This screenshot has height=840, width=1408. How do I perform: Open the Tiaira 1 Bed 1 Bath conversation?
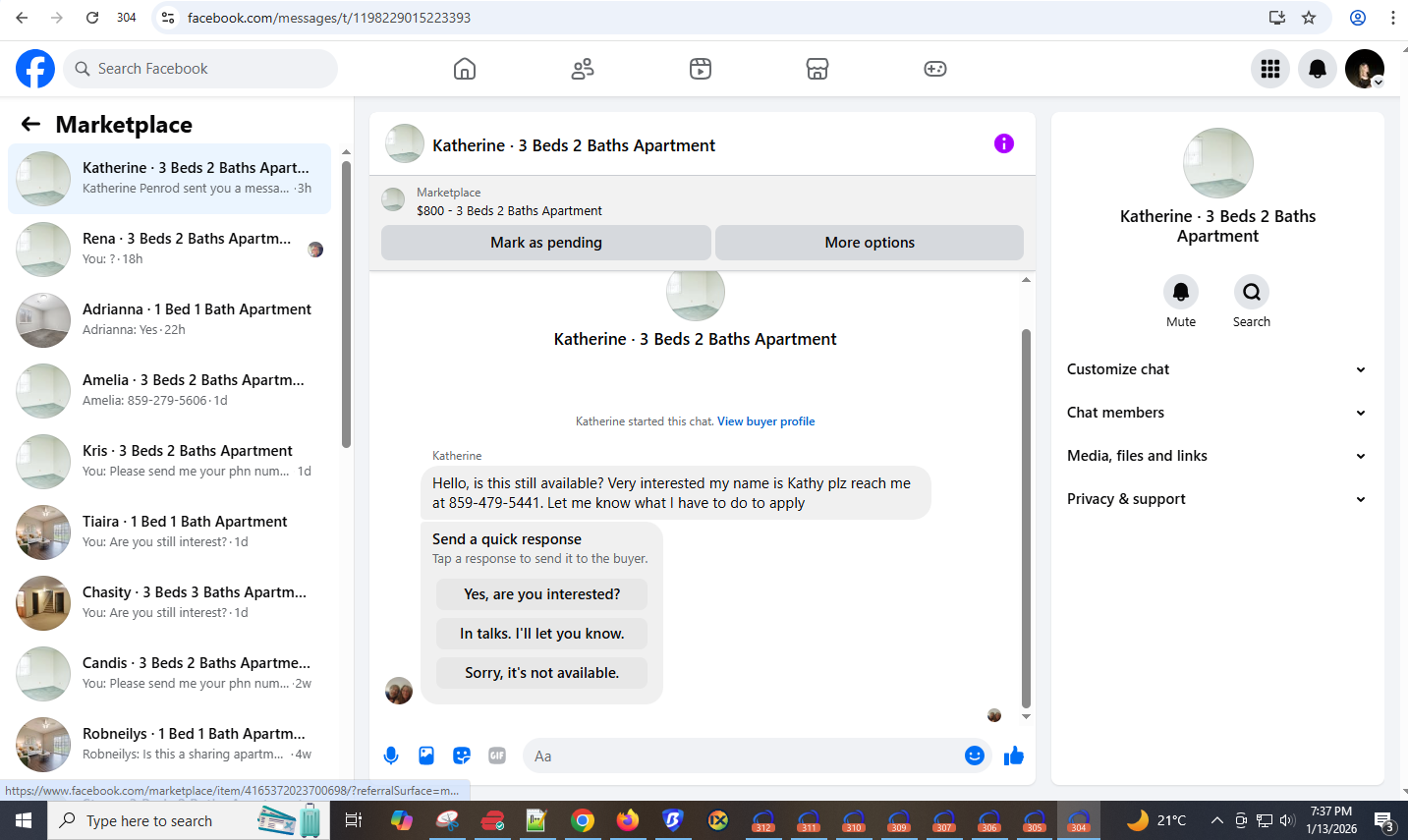pyautogui.click(x=170, y=532)
